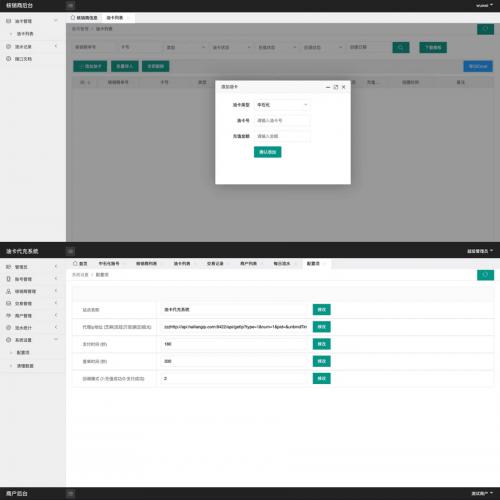Click the 商户管理 sidebar icon
Viewport: 500px width, 500px height.
(x=9, y=315)
